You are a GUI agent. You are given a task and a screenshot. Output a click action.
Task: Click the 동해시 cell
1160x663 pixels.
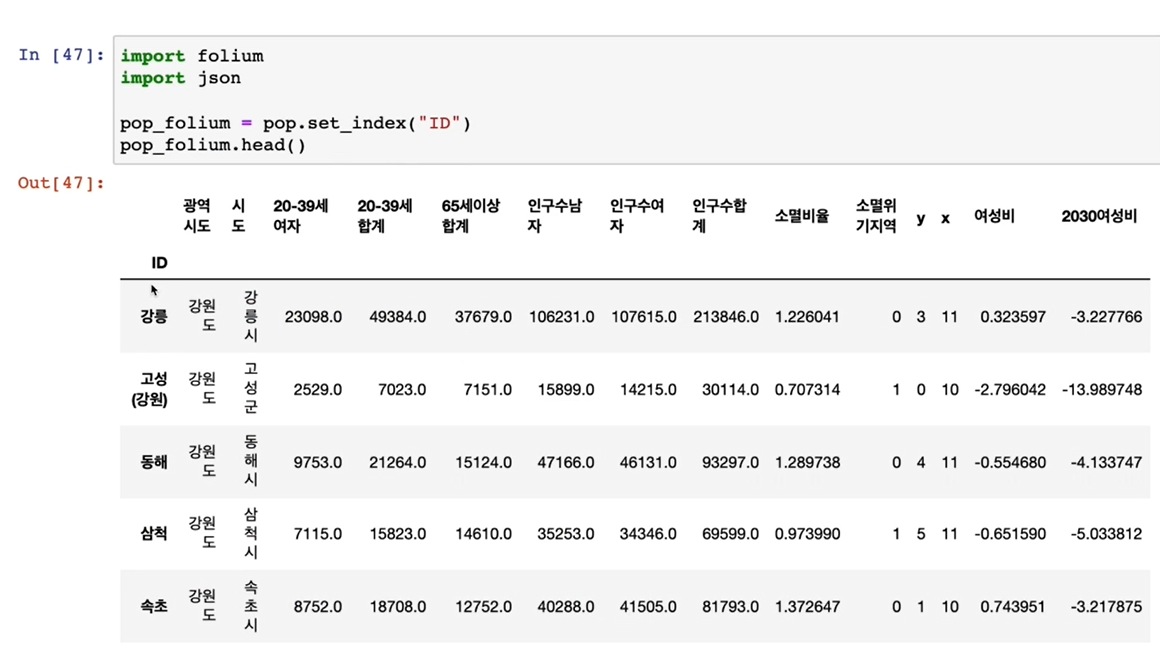pyautogui.click(x=251, y=461)
